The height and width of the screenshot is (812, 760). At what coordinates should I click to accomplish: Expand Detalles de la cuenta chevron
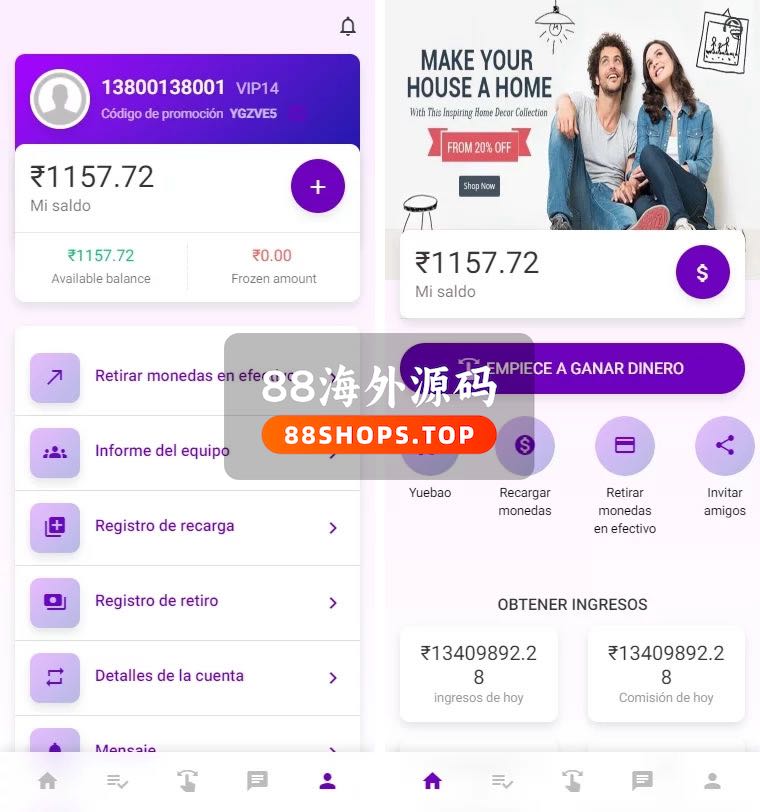333,678
